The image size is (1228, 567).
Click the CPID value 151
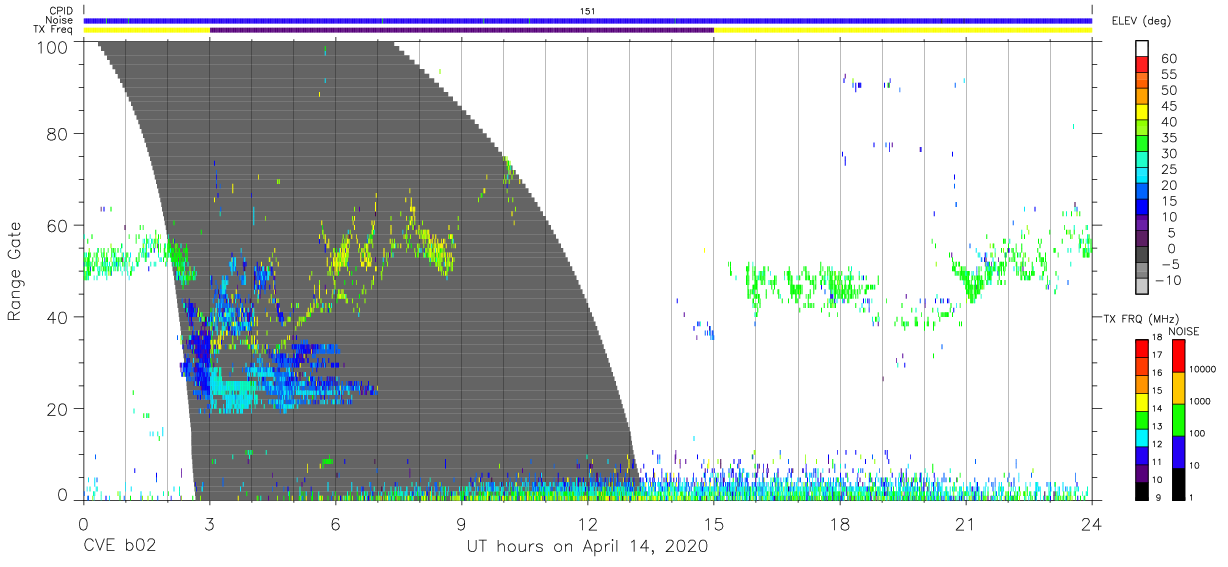(x=588, y=10)
